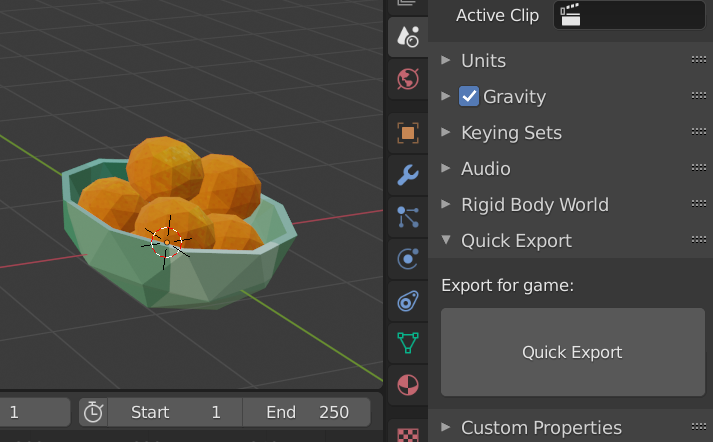
Task: Grab the Audio panel drag handle
Action: click(x=699, y=168)
